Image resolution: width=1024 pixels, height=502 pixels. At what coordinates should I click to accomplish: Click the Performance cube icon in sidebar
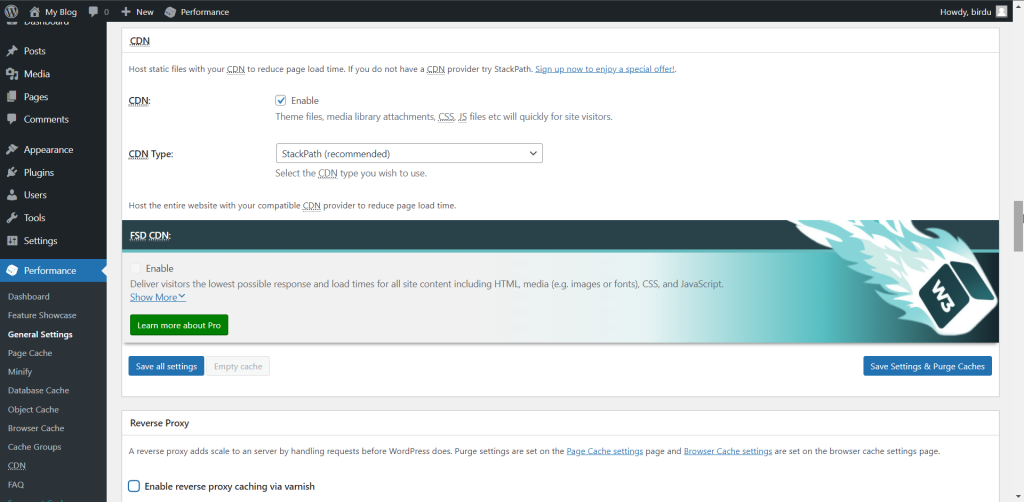point(12,270)
